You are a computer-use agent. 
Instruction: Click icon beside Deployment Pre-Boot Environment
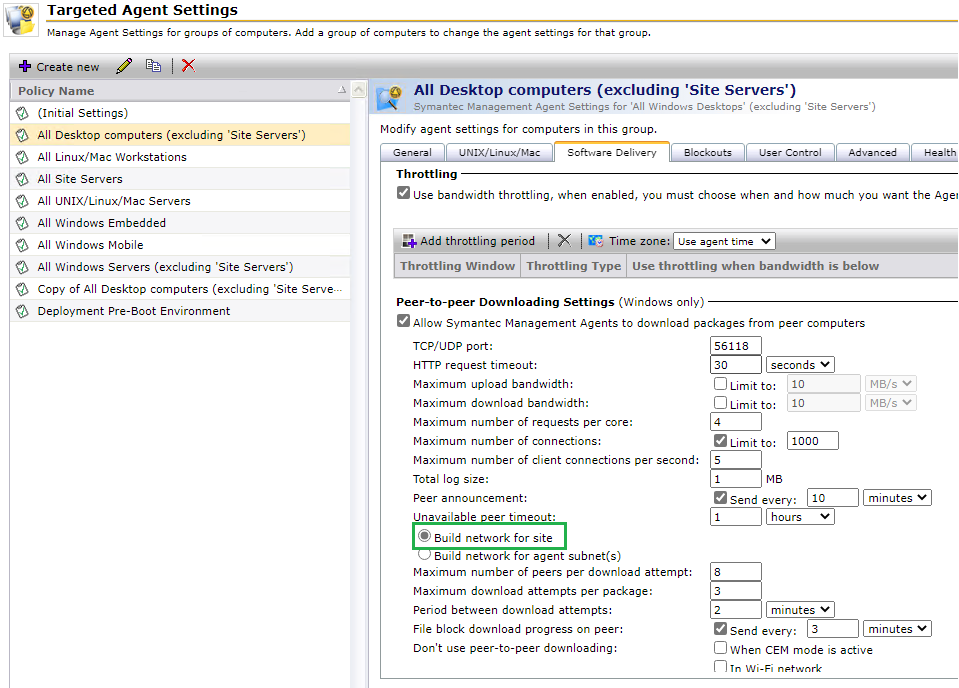pos(23,311)
